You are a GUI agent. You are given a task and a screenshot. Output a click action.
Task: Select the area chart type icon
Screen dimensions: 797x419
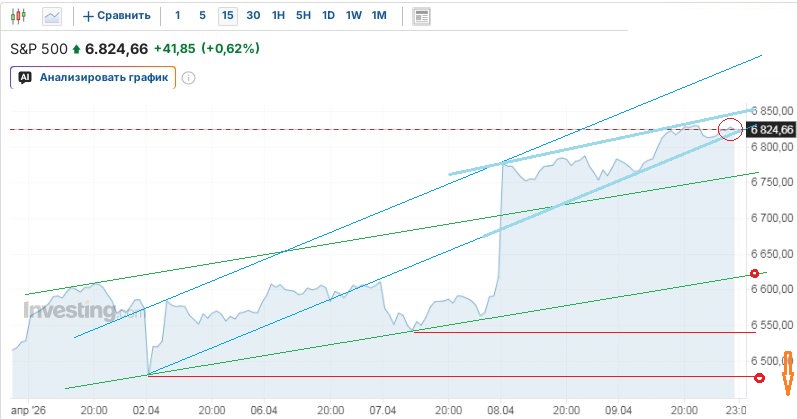pyautogui.click(x=52, y=15)
